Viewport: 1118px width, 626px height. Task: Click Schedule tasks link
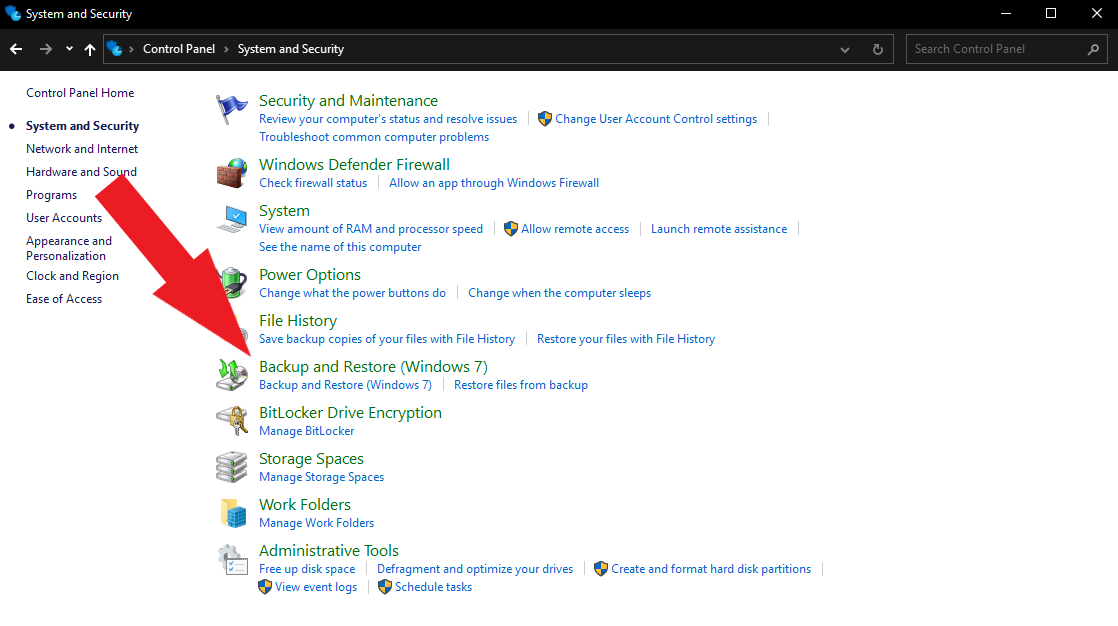(434, 587)
